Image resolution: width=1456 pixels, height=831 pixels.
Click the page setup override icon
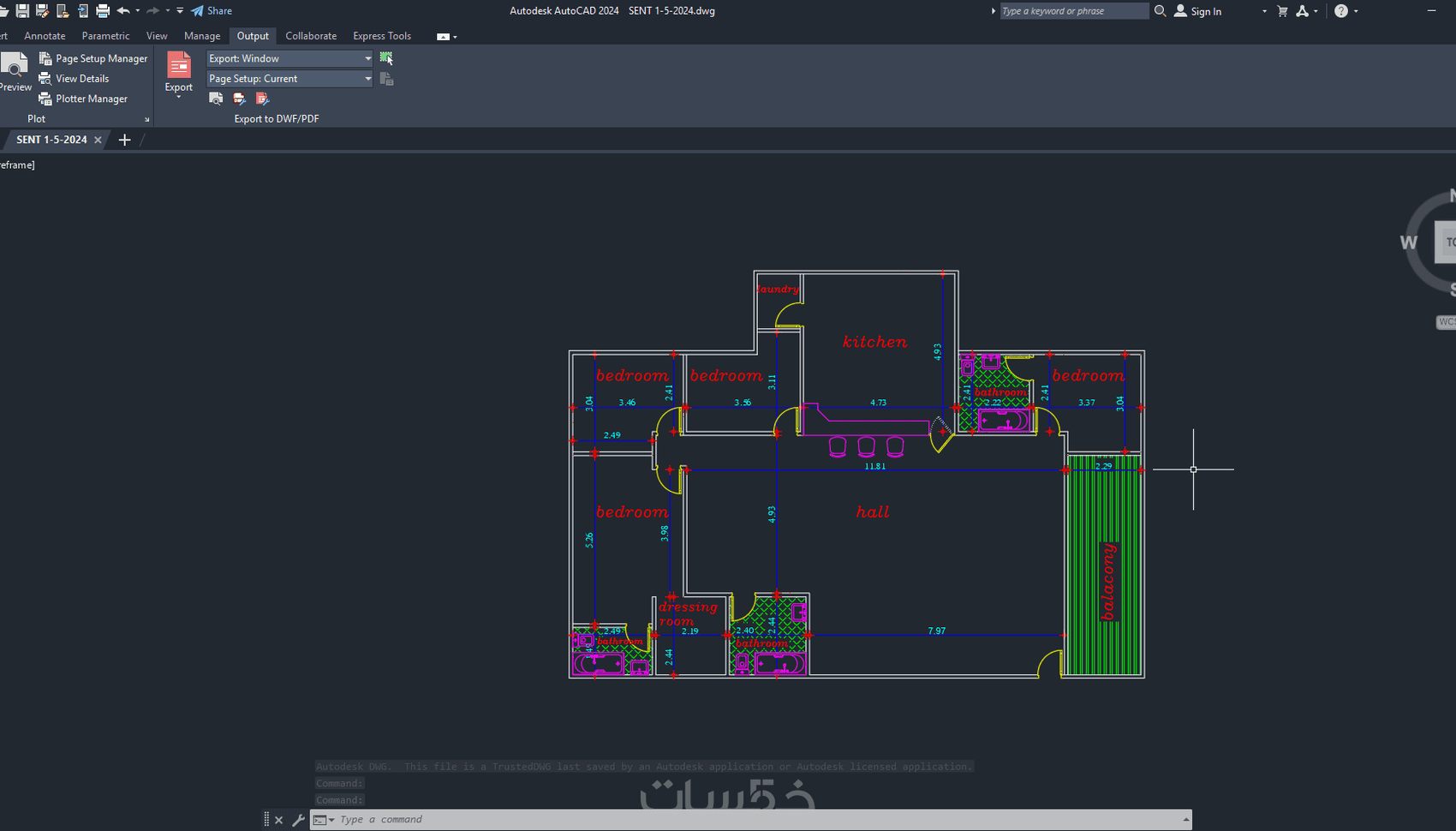tap(387, 79)
